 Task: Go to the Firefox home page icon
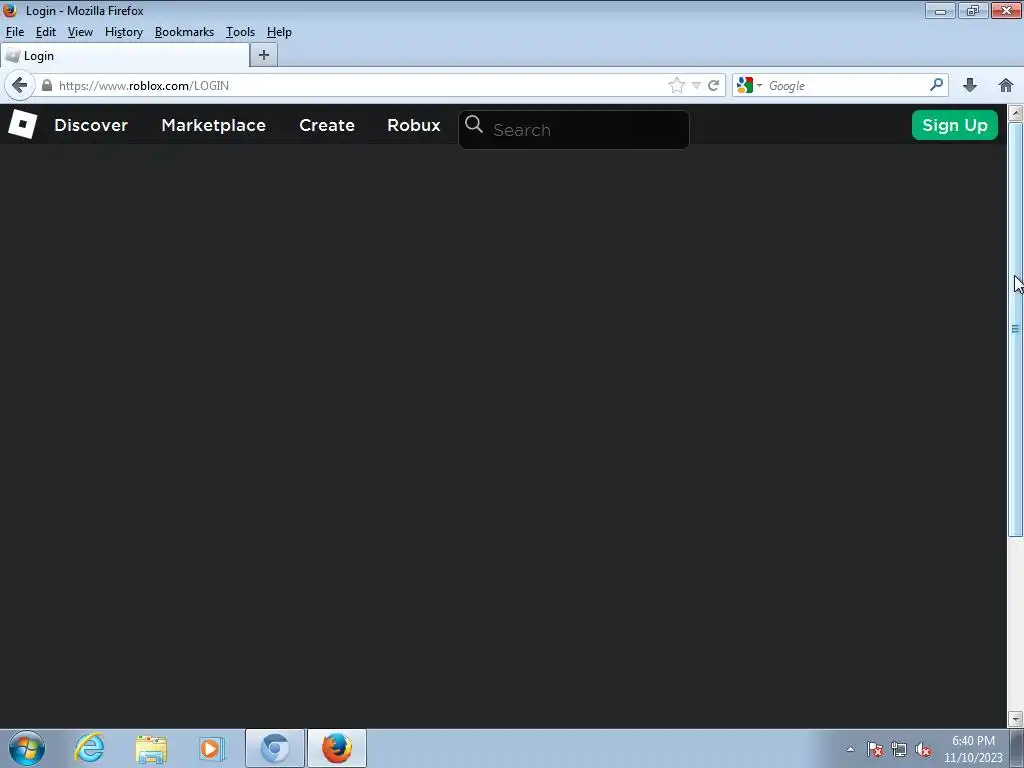1006,85
